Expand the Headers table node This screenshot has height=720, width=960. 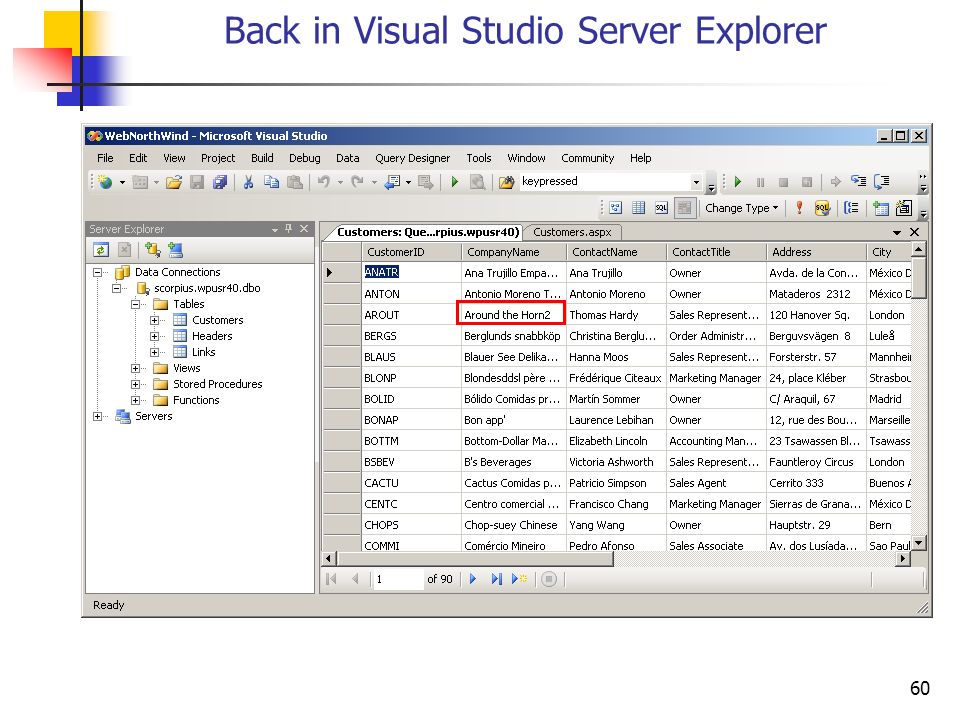[154, 336]
